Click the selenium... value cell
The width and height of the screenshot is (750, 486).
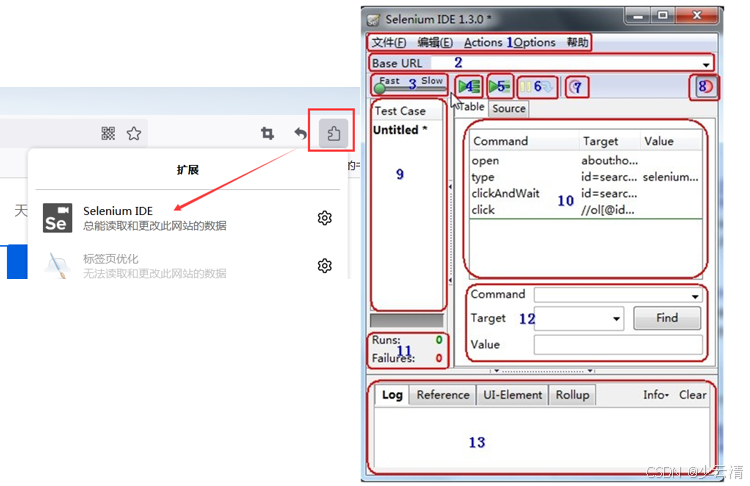tap(670, 177)
